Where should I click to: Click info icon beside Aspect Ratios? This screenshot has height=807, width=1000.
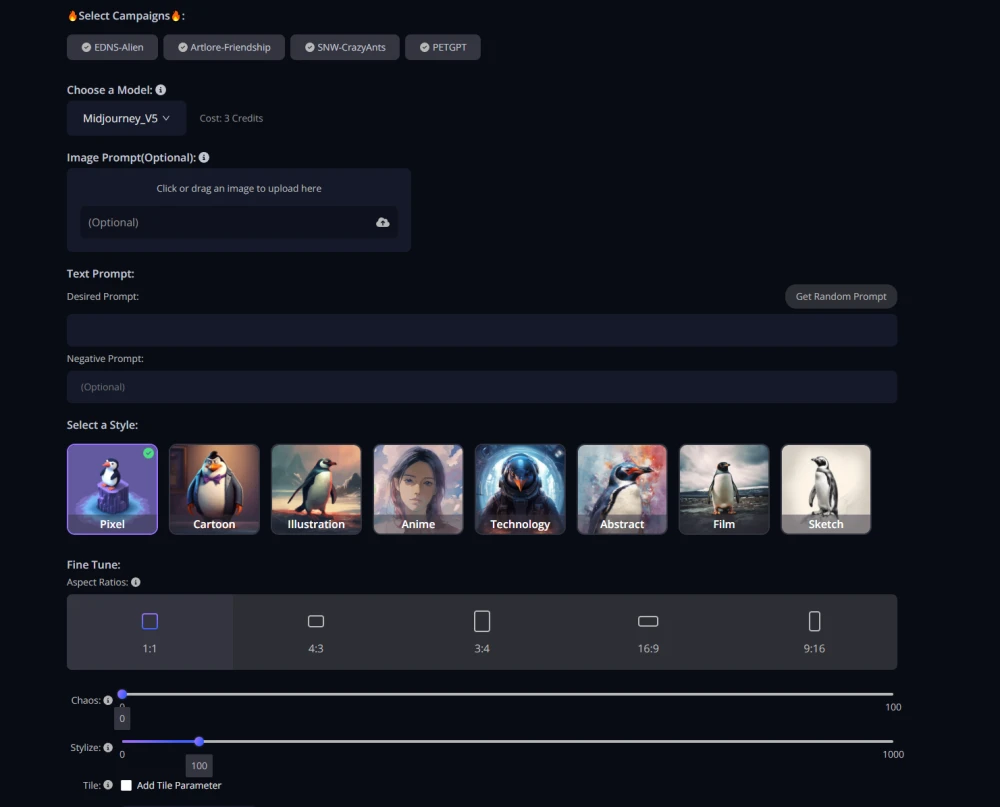tap(136, 582)
